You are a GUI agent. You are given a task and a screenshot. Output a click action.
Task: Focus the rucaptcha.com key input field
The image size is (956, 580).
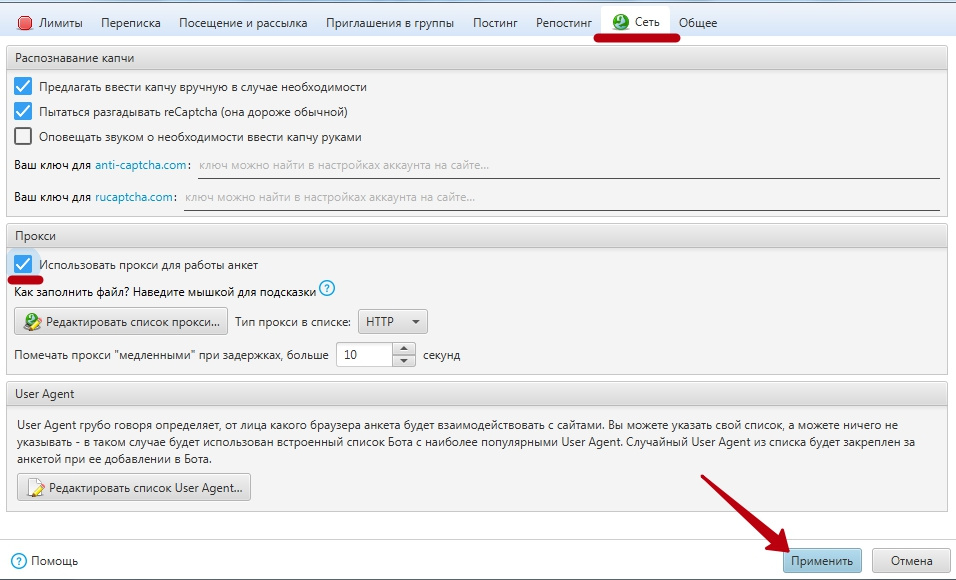click(x=560, y=197)
